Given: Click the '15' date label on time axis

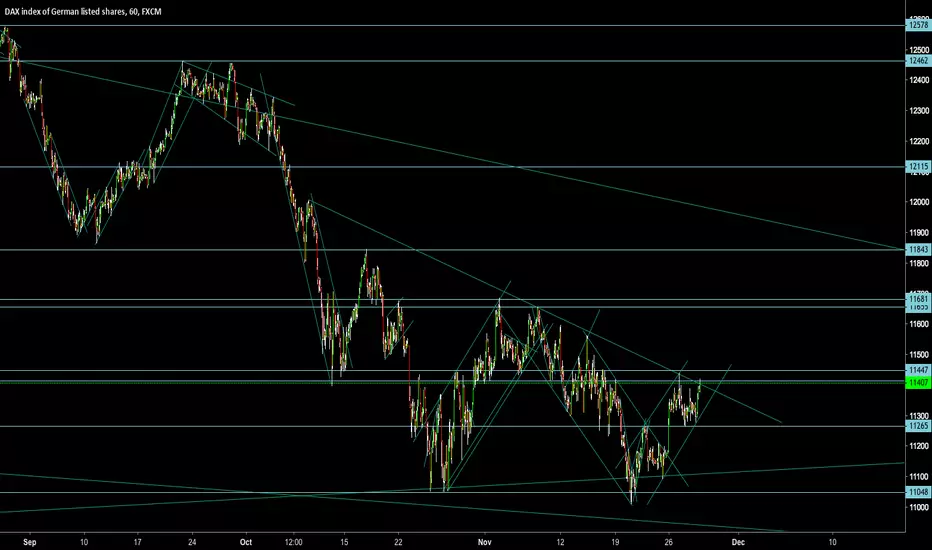Looking at the screenshot, I should [x=344, y=542].
